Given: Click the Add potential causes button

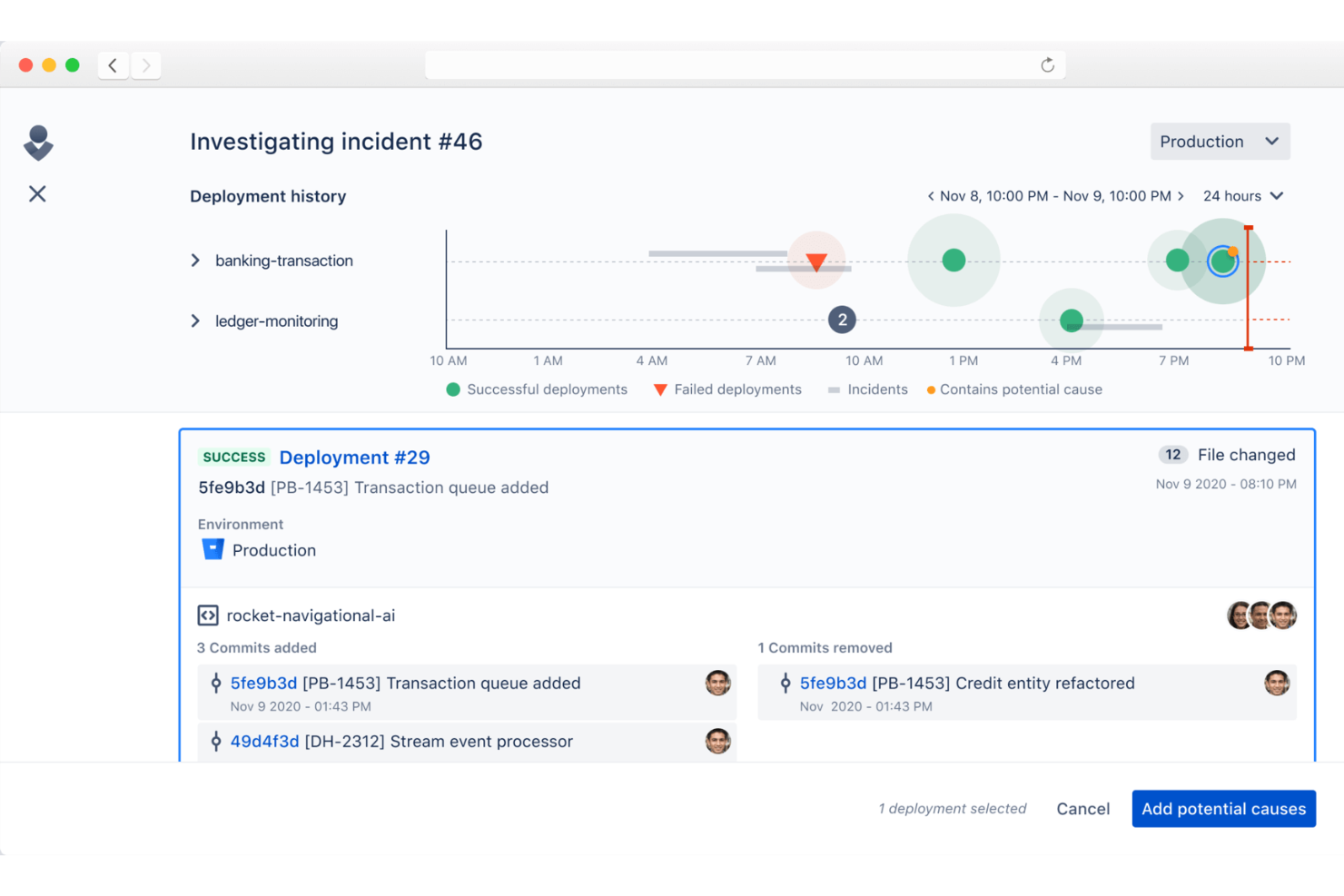Looking at the screenshot, I should click(x=1223, y=808).
